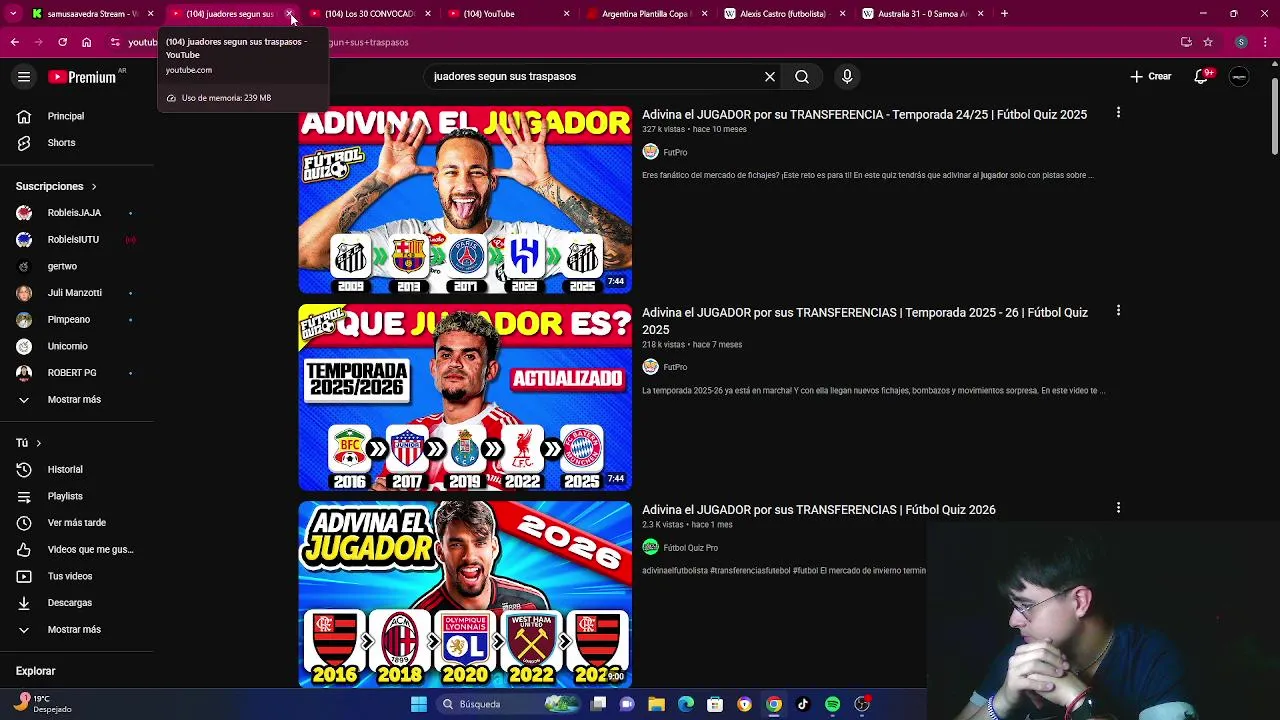Go back with the browser back arrow
This screenshot has width=1280, height=720.
(x=14, y=42)
